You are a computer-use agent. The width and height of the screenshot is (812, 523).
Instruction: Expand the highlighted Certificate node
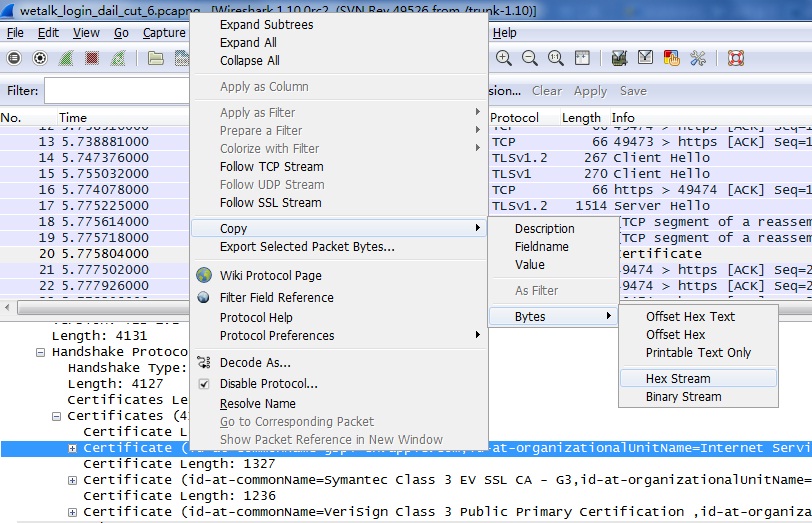tap(72, 448)
